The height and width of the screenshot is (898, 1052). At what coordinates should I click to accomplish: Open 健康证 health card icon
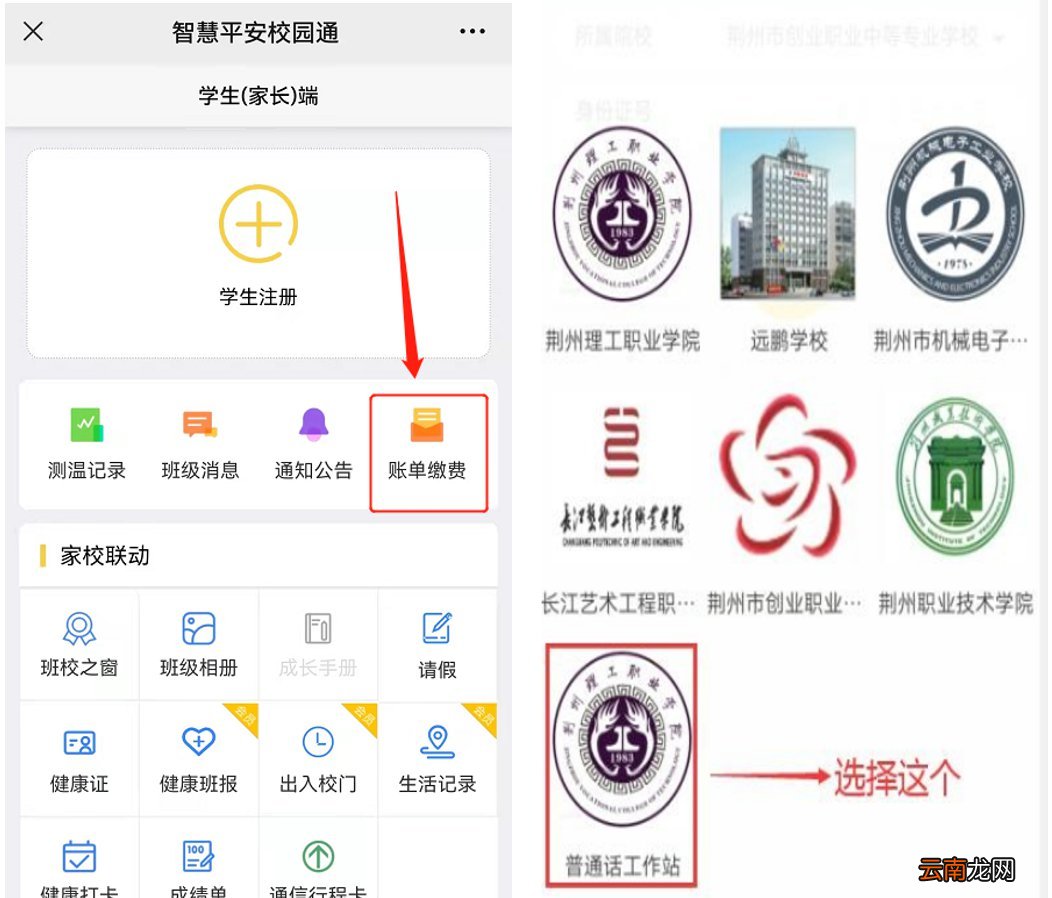pyautogui.click(x=79, y=743)
